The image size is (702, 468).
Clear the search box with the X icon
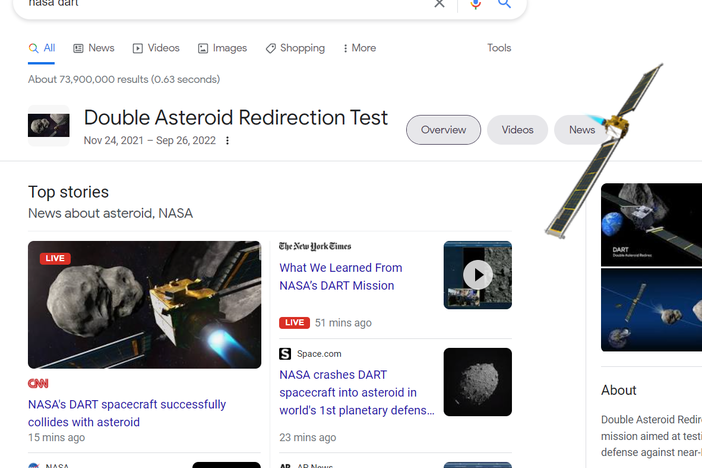click(x=439, y=4)
